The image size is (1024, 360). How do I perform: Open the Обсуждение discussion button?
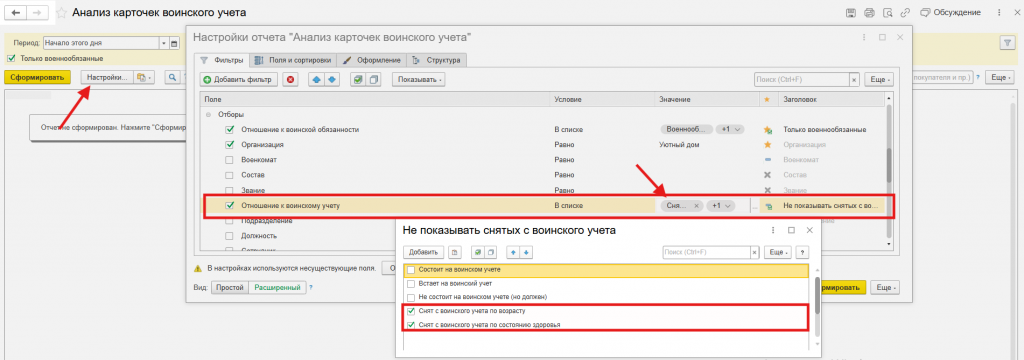point(950,12)
